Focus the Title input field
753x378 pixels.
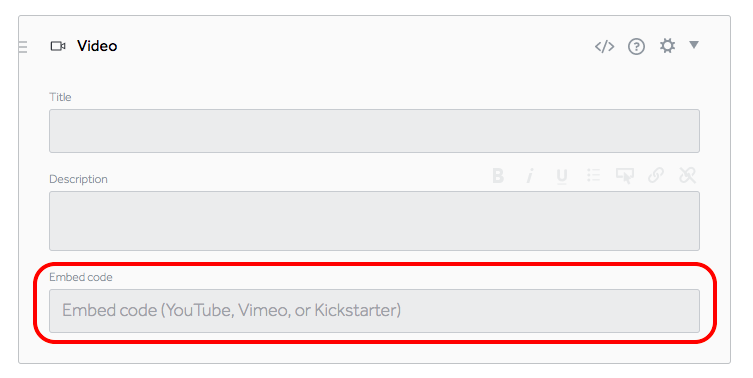click(374, 131)
